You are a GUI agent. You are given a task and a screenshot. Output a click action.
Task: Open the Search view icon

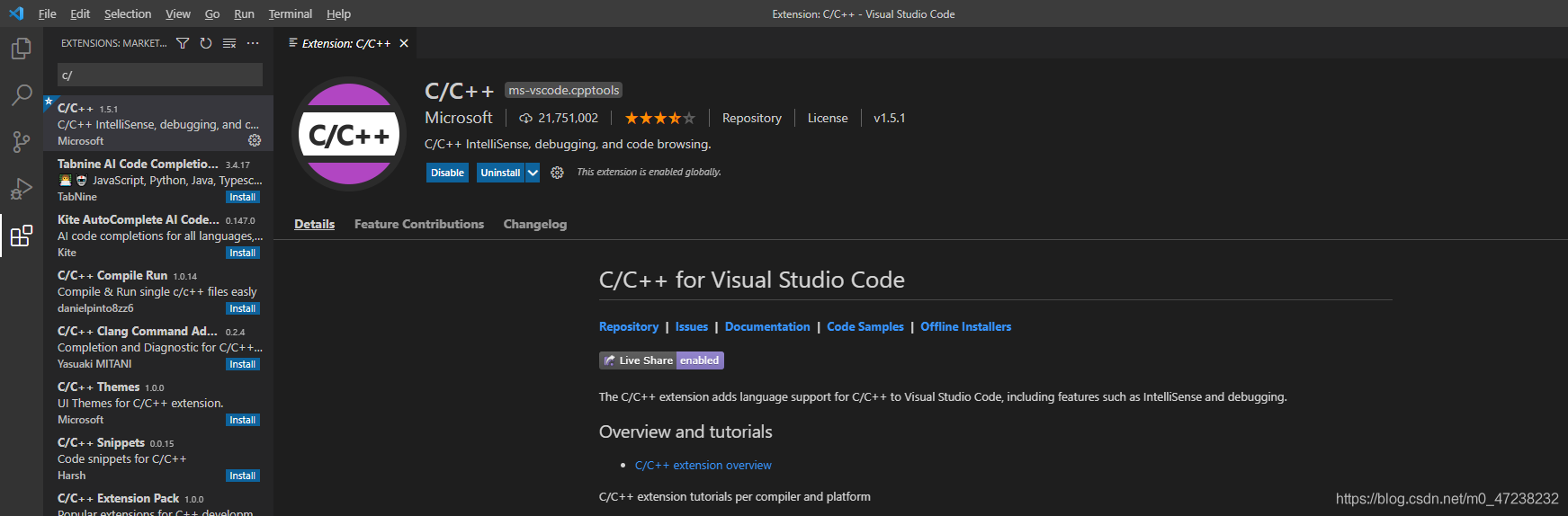22,95
